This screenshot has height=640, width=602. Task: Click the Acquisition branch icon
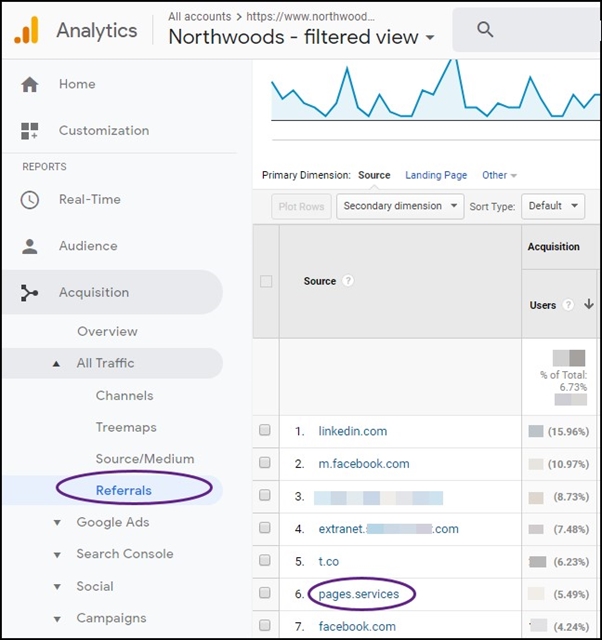point(30,293)
